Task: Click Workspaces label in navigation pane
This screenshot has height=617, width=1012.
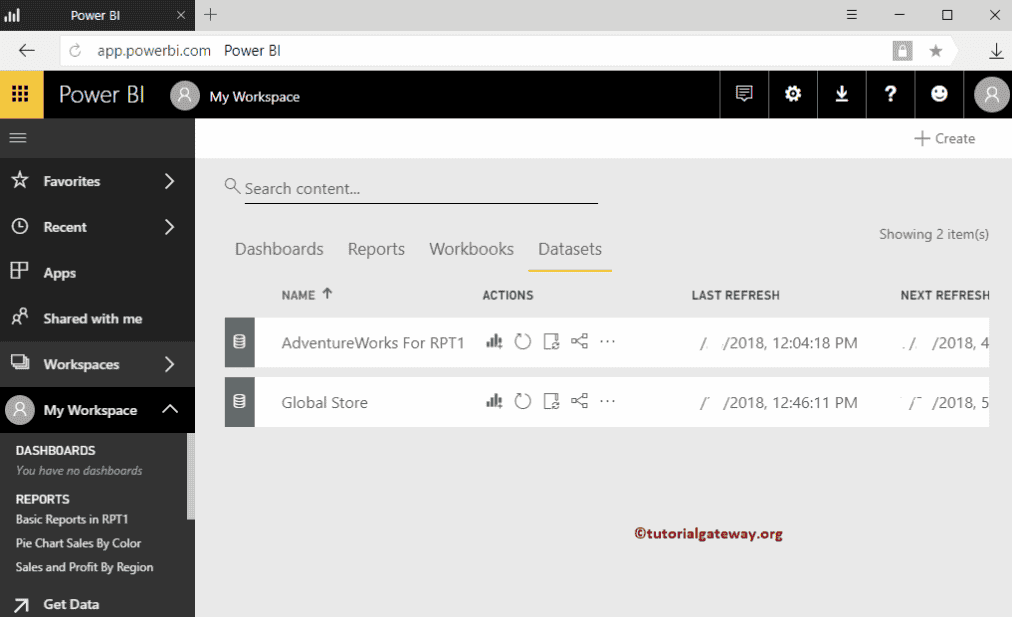Action: [81, 365]
